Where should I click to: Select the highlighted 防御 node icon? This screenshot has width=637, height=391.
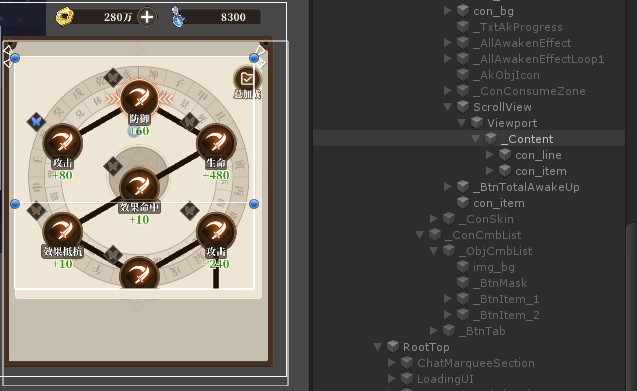coord(139,98)
